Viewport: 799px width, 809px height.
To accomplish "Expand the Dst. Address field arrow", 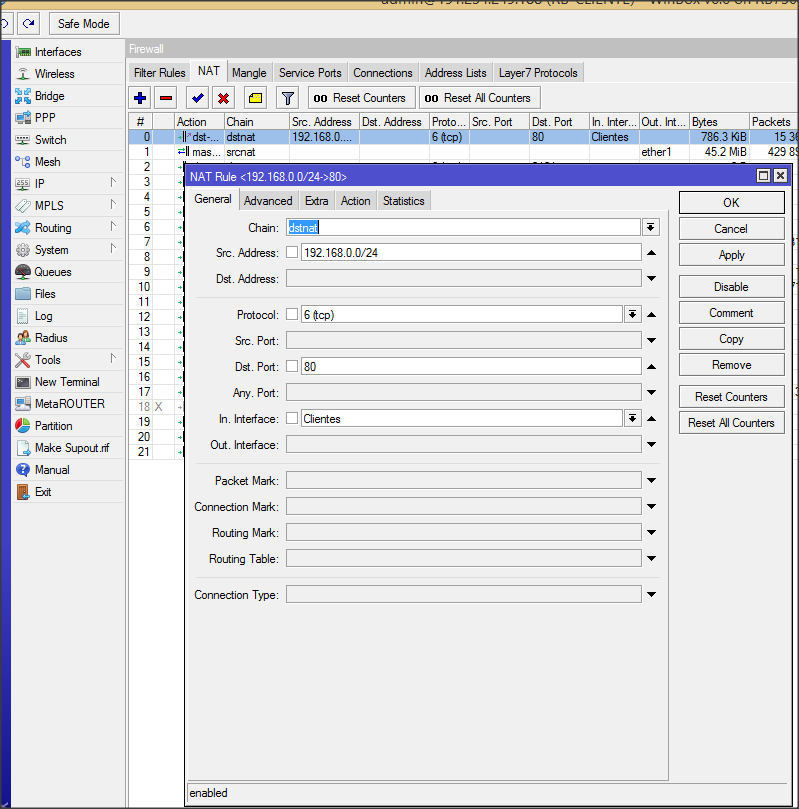I will 651,279.
